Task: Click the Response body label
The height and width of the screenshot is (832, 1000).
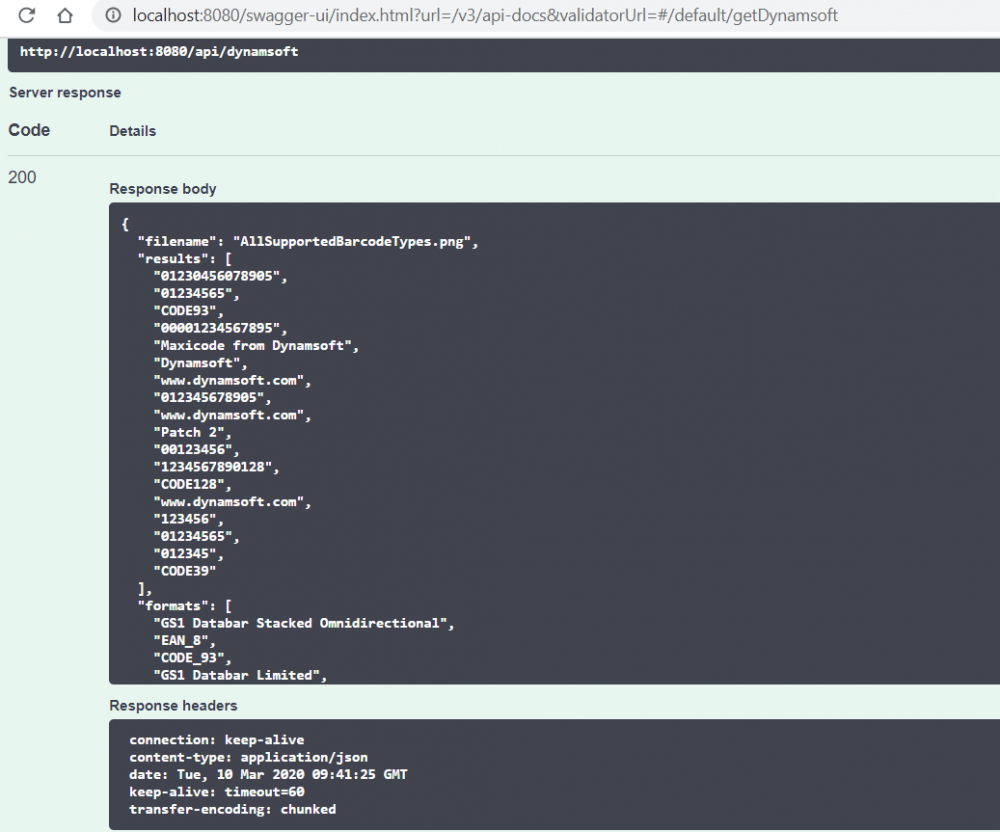Action: [162, 188]
